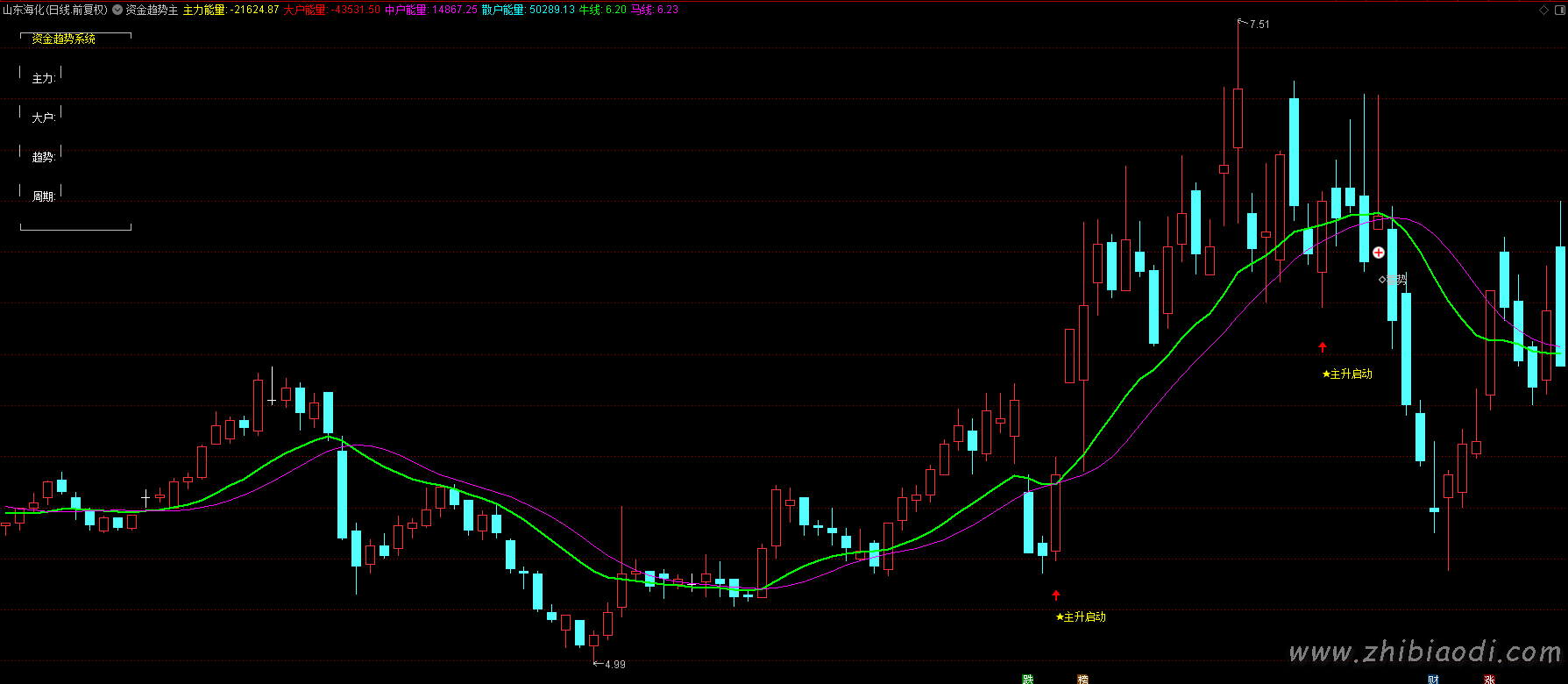
Task: Click the 山东海化 stock title label
Action: tap(54, 11)
